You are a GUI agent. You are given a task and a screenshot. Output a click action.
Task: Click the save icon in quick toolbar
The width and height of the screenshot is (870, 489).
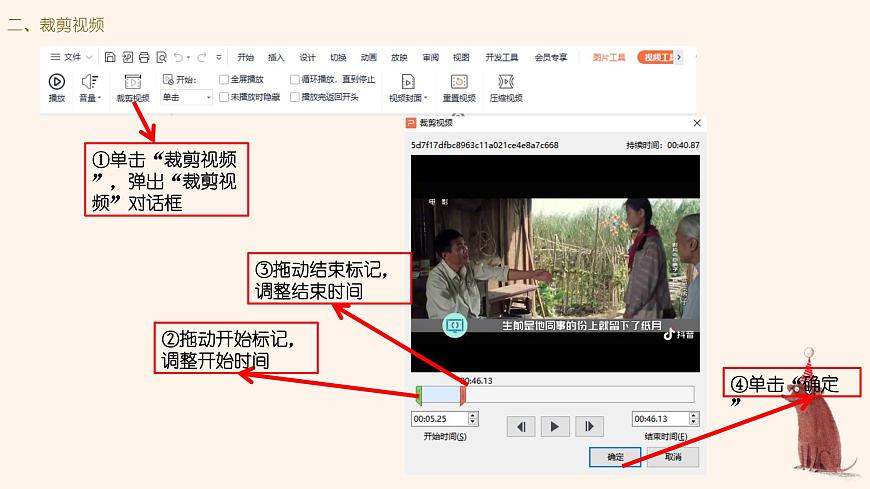[110, 57]
